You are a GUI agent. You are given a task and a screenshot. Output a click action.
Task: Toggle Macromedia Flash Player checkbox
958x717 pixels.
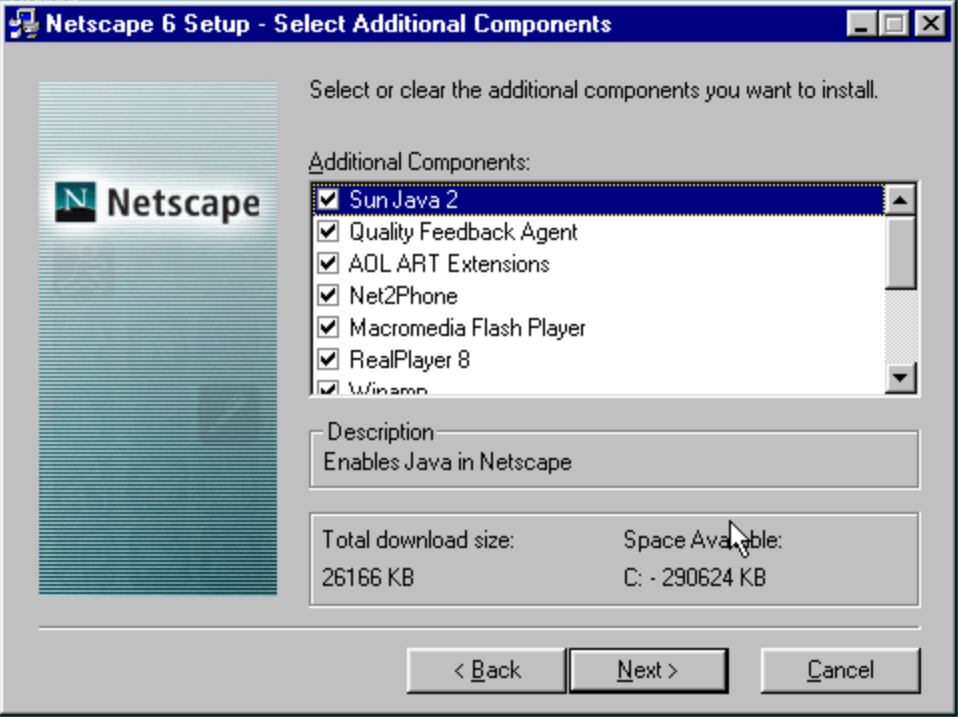click(x=328, y=327)
